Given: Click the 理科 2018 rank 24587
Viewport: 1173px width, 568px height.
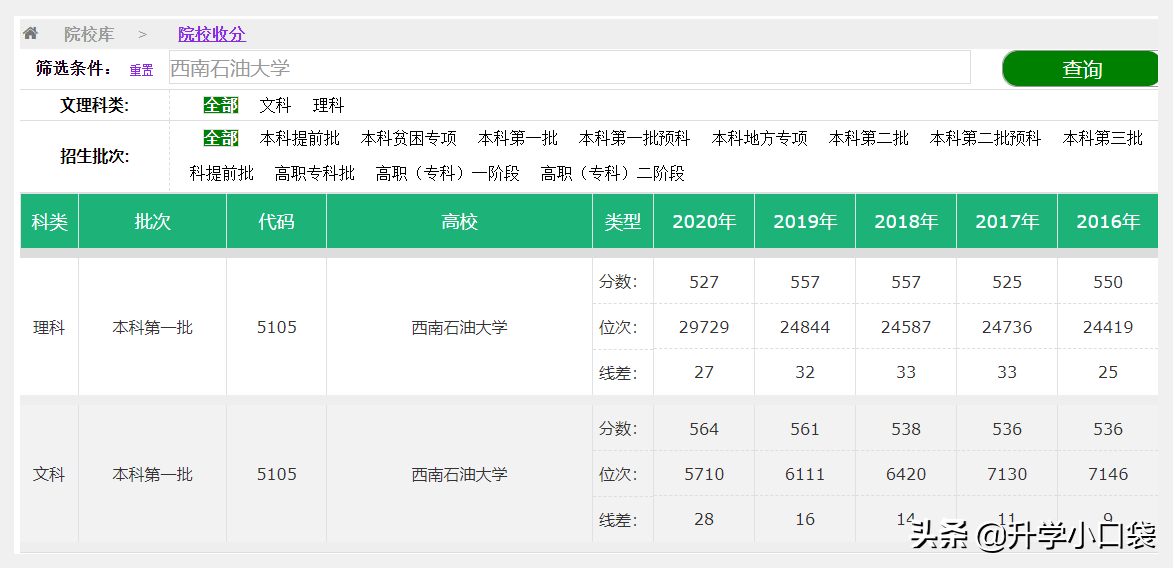Looking at the screenshot, I should pos(906,327).
